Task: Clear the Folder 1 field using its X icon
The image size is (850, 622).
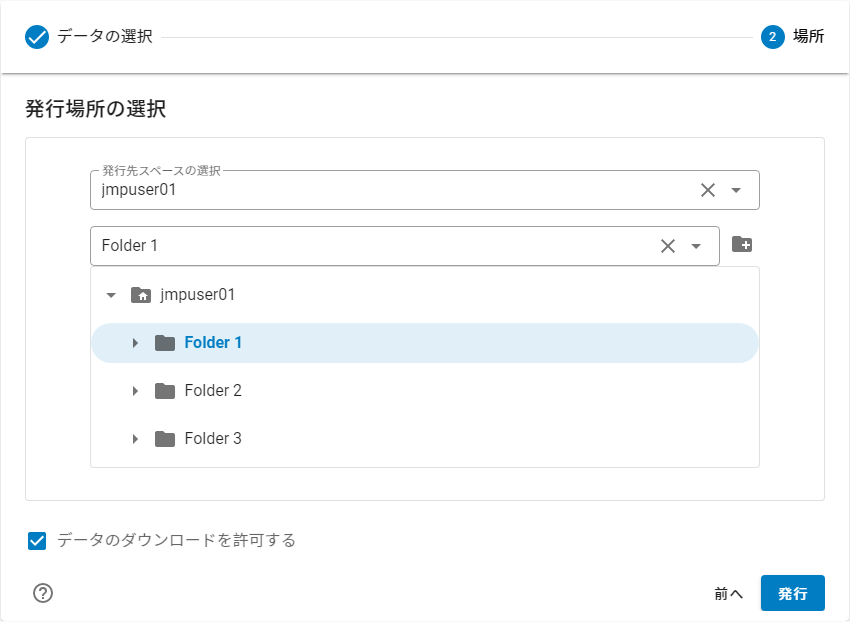Action: click(x=667, y=245)
